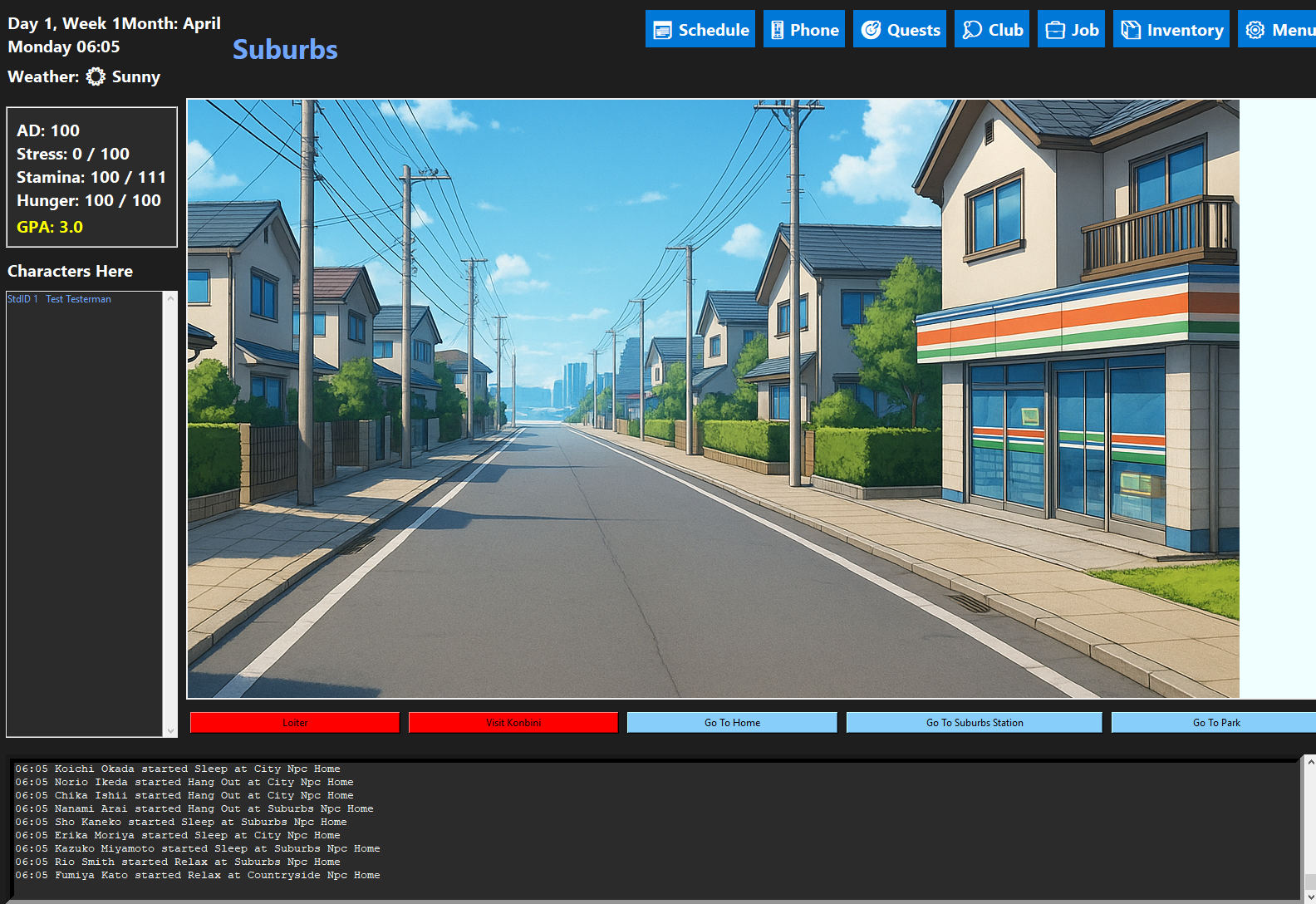Viewport: 1316px width, 904px height.
Task: Click the Rio Smith log entry
Action: [x=178, y=862]
